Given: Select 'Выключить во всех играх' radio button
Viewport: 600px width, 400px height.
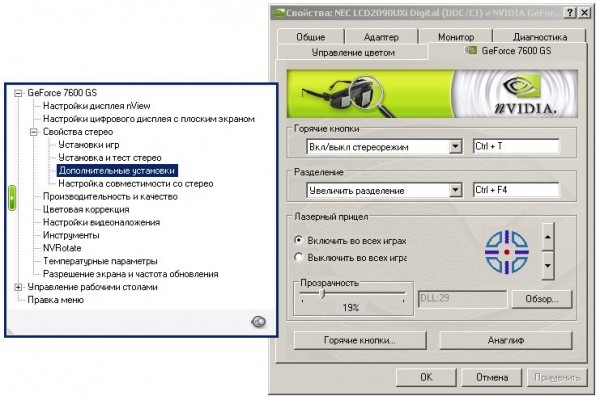Looking at the screenshot, I should [298, 257].
